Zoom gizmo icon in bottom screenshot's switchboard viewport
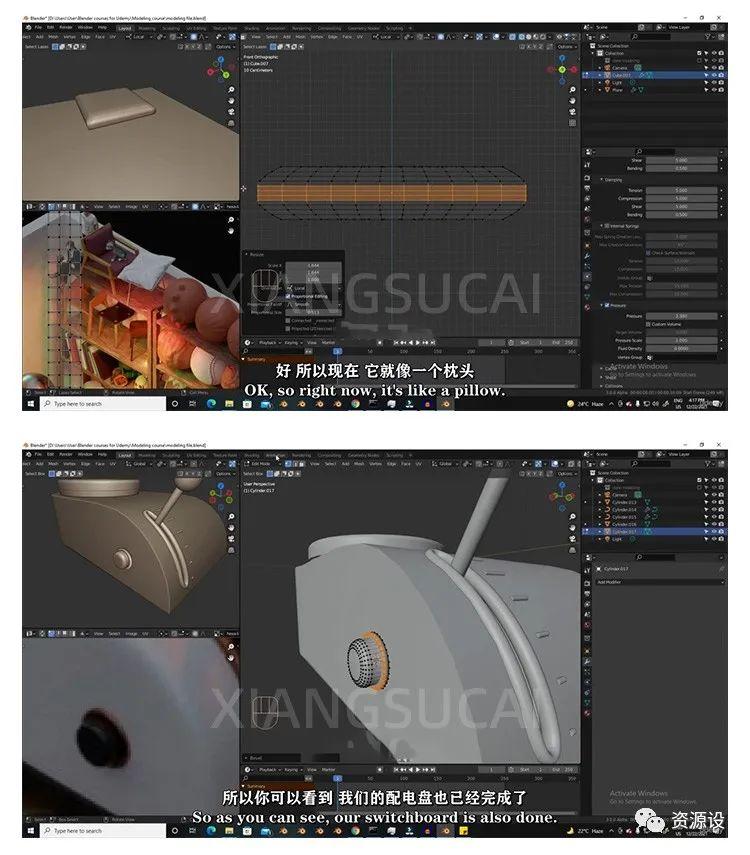 231,516
